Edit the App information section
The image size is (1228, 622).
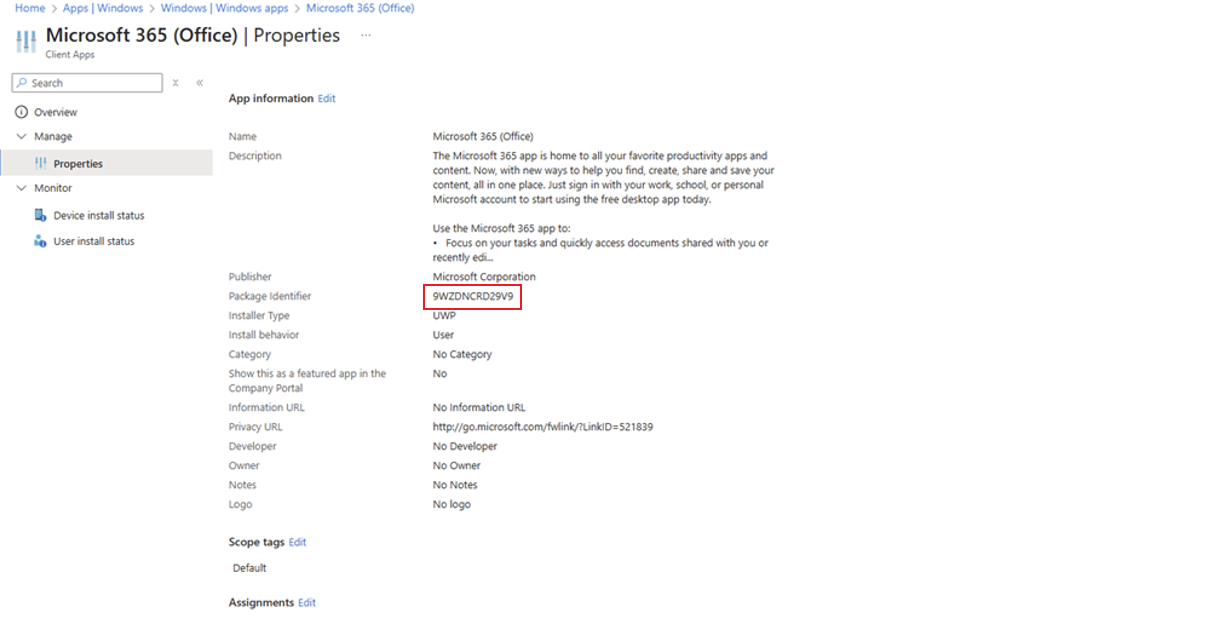pyautogui.click(x=326, y=99)
